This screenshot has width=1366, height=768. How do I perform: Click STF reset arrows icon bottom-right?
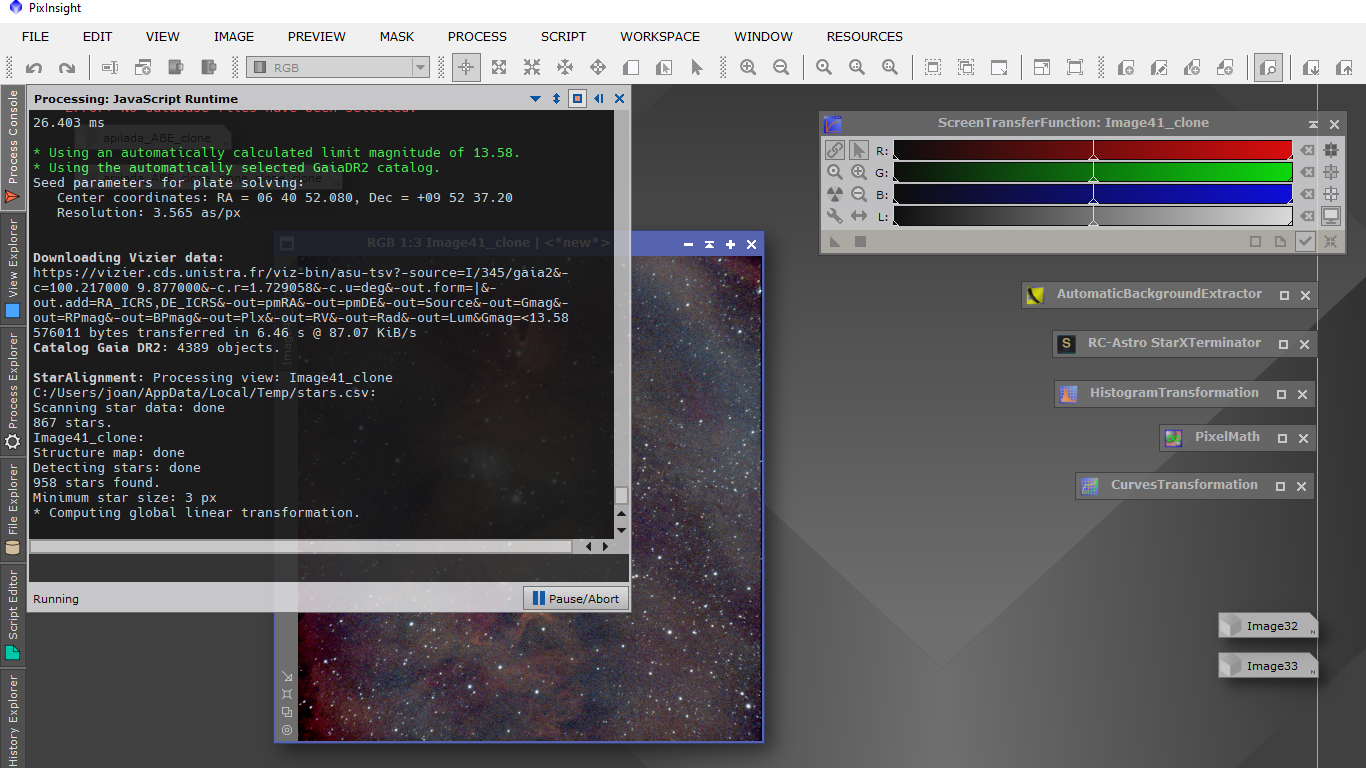1331,241
